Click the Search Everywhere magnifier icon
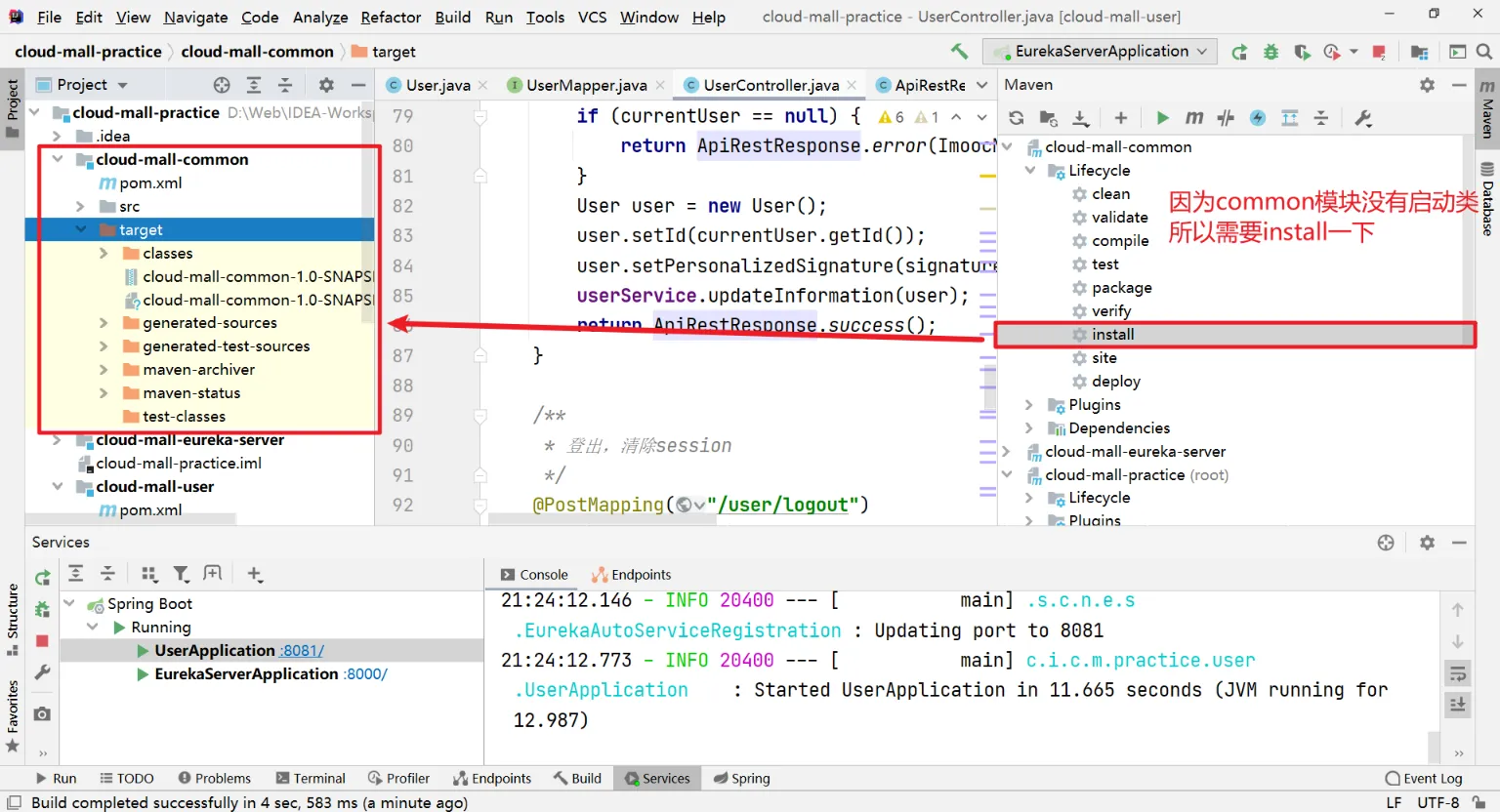Viewport: 1500px width, 812px height. pyautogui.click(x=1483, y=52)
